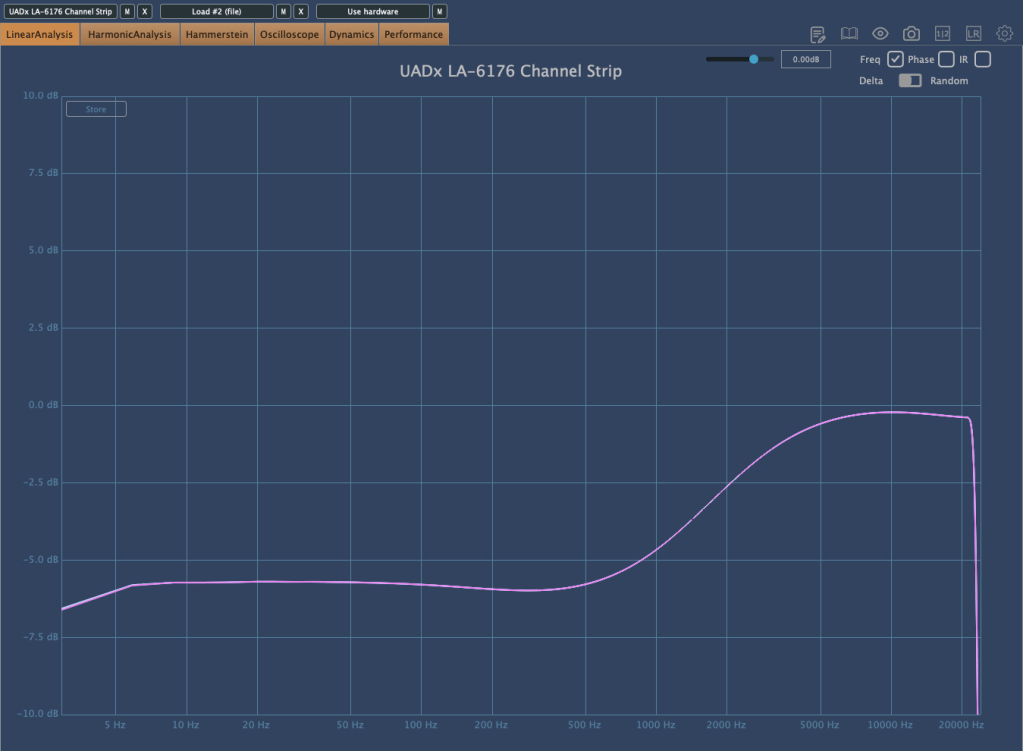The image size is (1023, 751).
Task: Click the 1|2 channel compare icon
Action: 942,34
